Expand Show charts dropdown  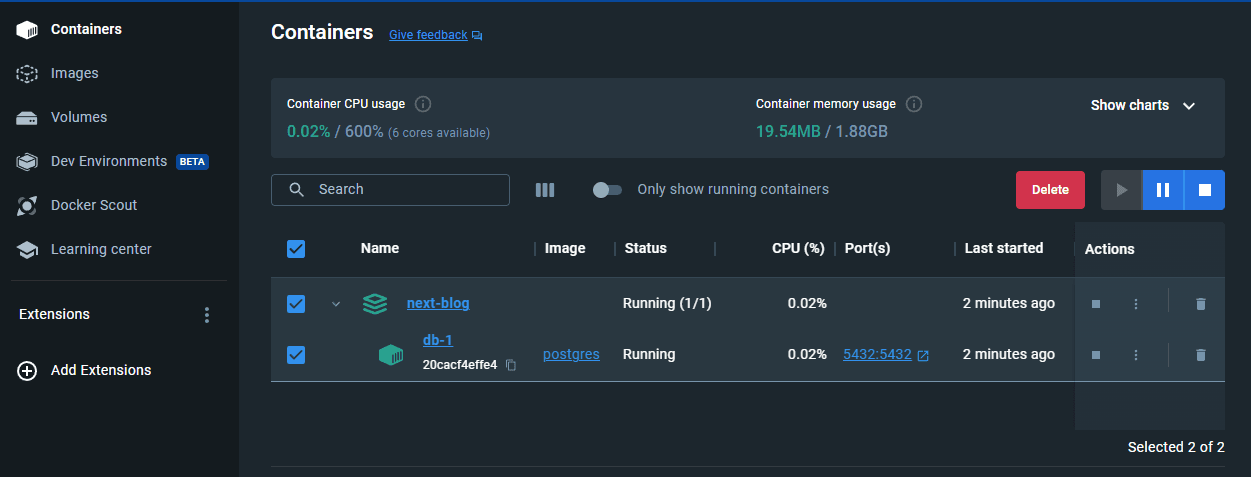[x=1143, y=105]
